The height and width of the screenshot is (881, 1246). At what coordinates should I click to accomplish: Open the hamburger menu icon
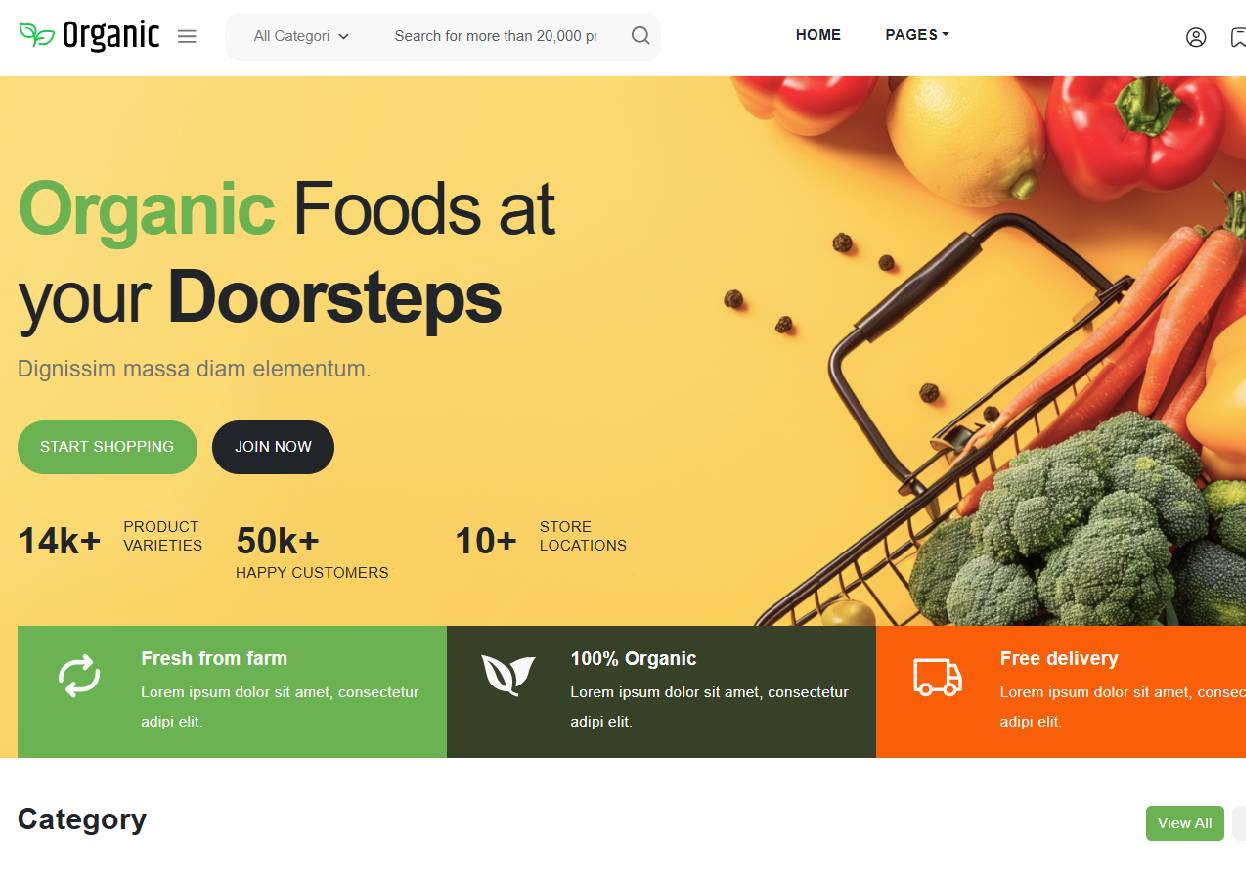point(187,36)
